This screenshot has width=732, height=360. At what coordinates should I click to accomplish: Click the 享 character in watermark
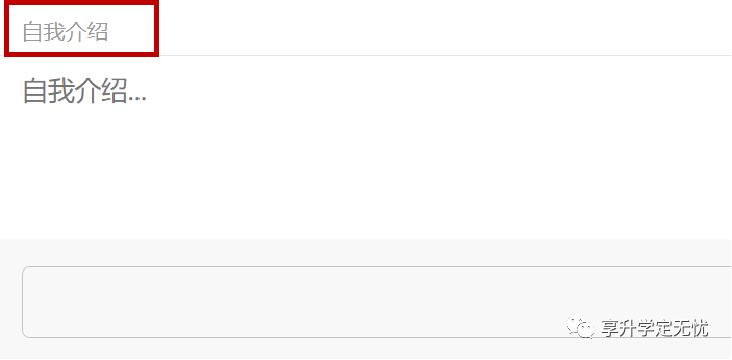610,328
